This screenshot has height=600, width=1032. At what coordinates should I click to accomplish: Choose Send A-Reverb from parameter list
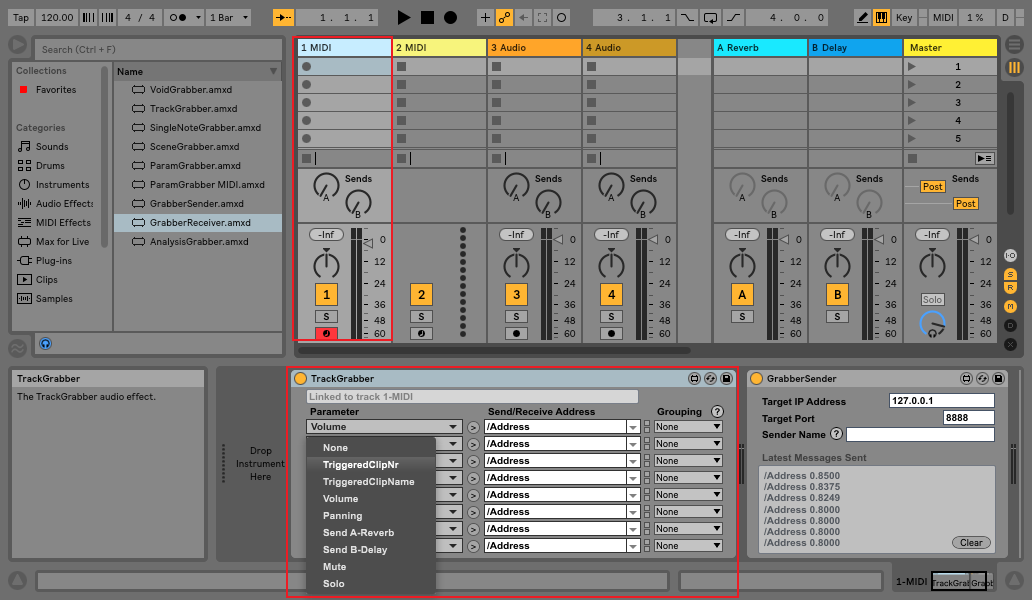tap(358, 533)
